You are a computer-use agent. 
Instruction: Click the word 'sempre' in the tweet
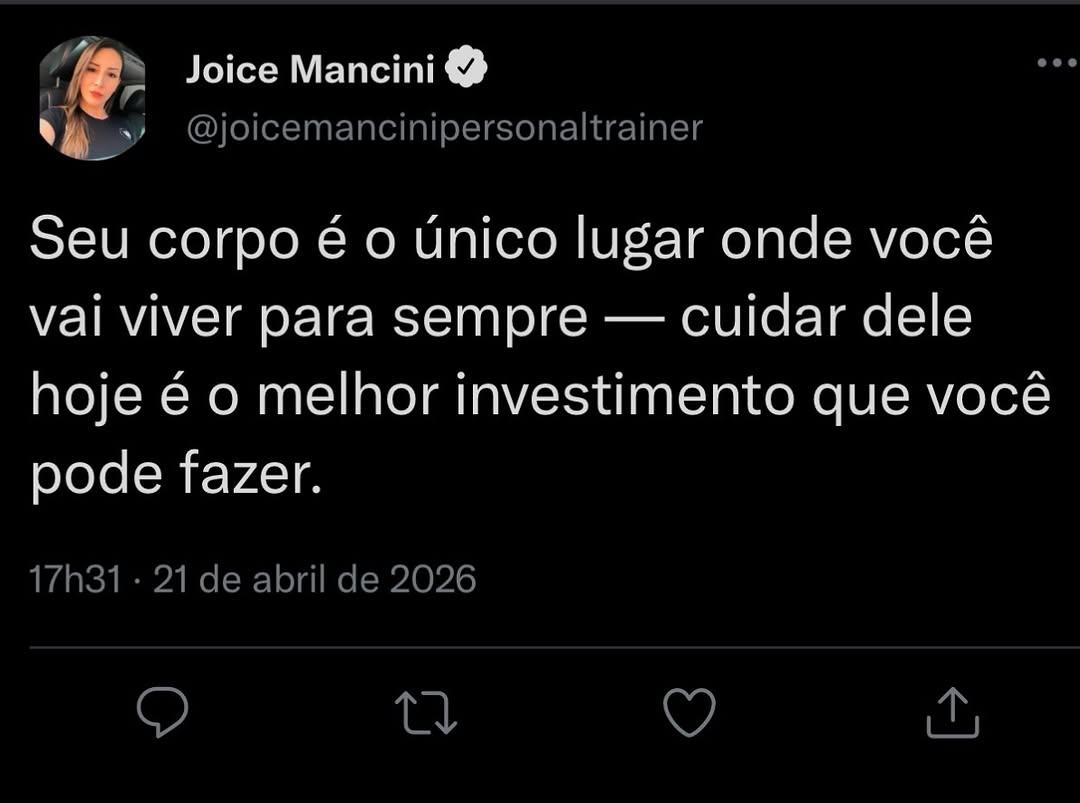(490, 320)
